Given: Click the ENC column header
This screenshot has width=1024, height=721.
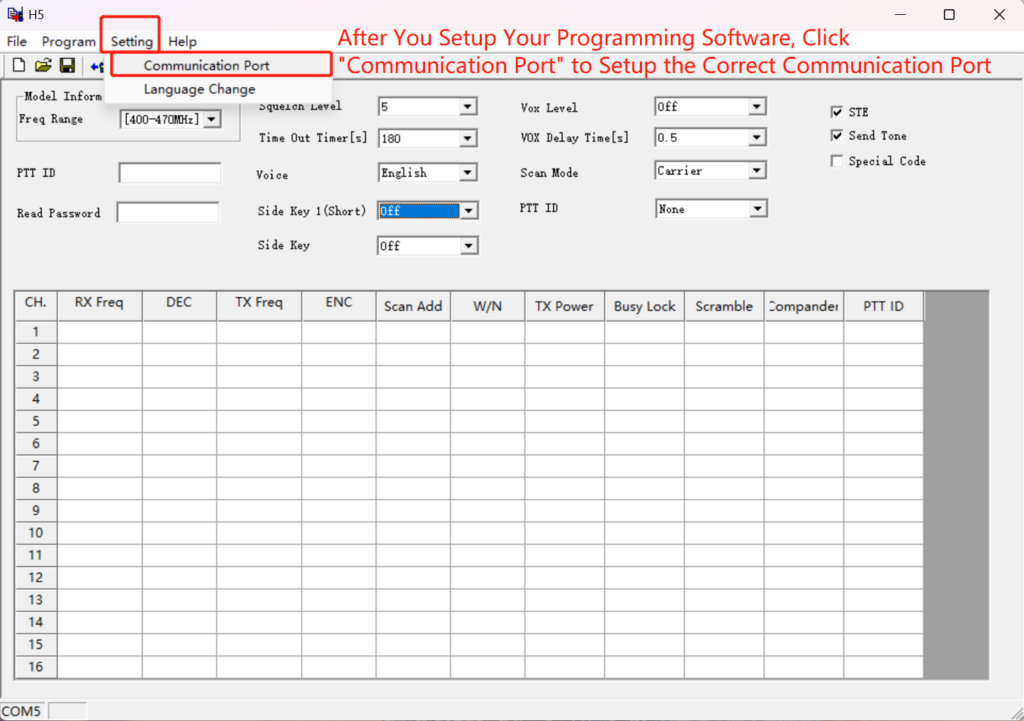Looking at the screenshot, I should pos(338,305).
